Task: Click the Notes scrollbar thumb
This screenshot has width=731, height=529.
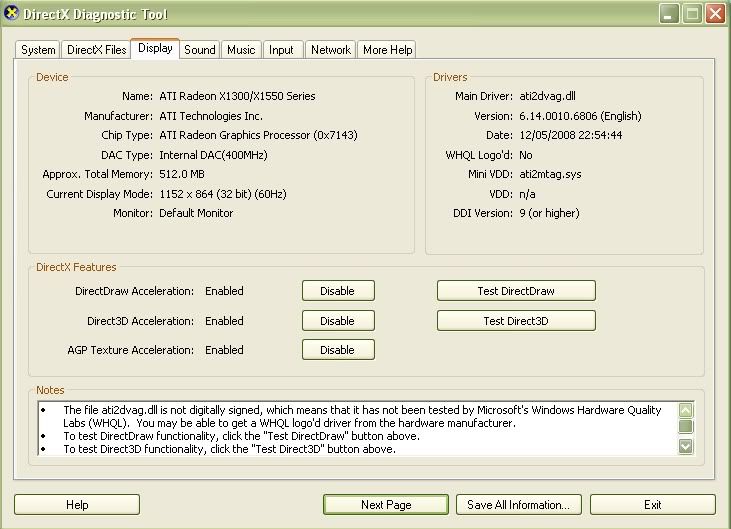Action: pos(685,426)
